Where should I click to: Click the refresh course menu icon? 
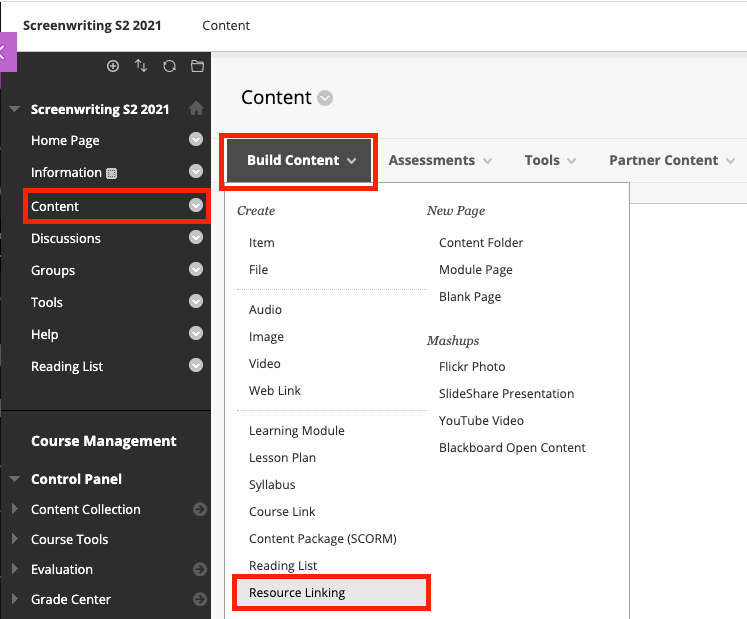pyautogui.click(x=169, y=66)
